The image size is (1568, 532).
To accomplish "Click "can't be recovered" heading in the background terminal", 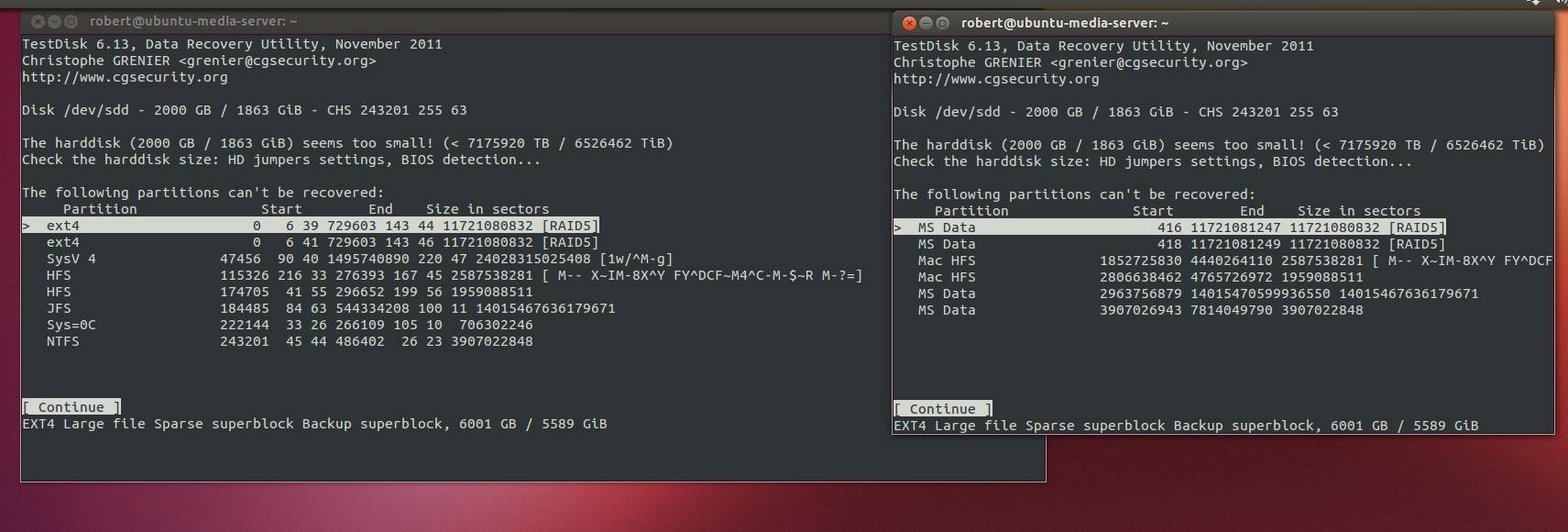I will [203, 193].
